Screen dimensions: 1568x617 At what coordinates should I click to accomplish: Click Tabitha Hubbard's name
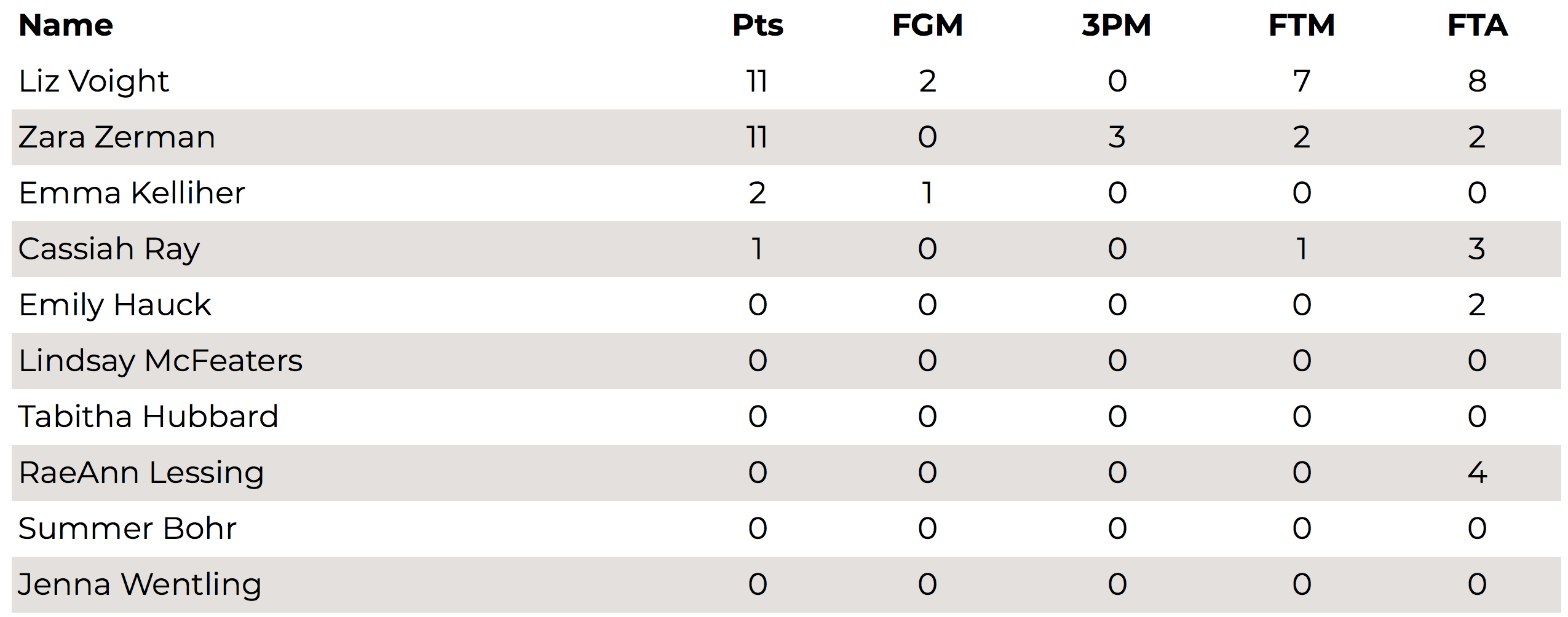point(148,417)
